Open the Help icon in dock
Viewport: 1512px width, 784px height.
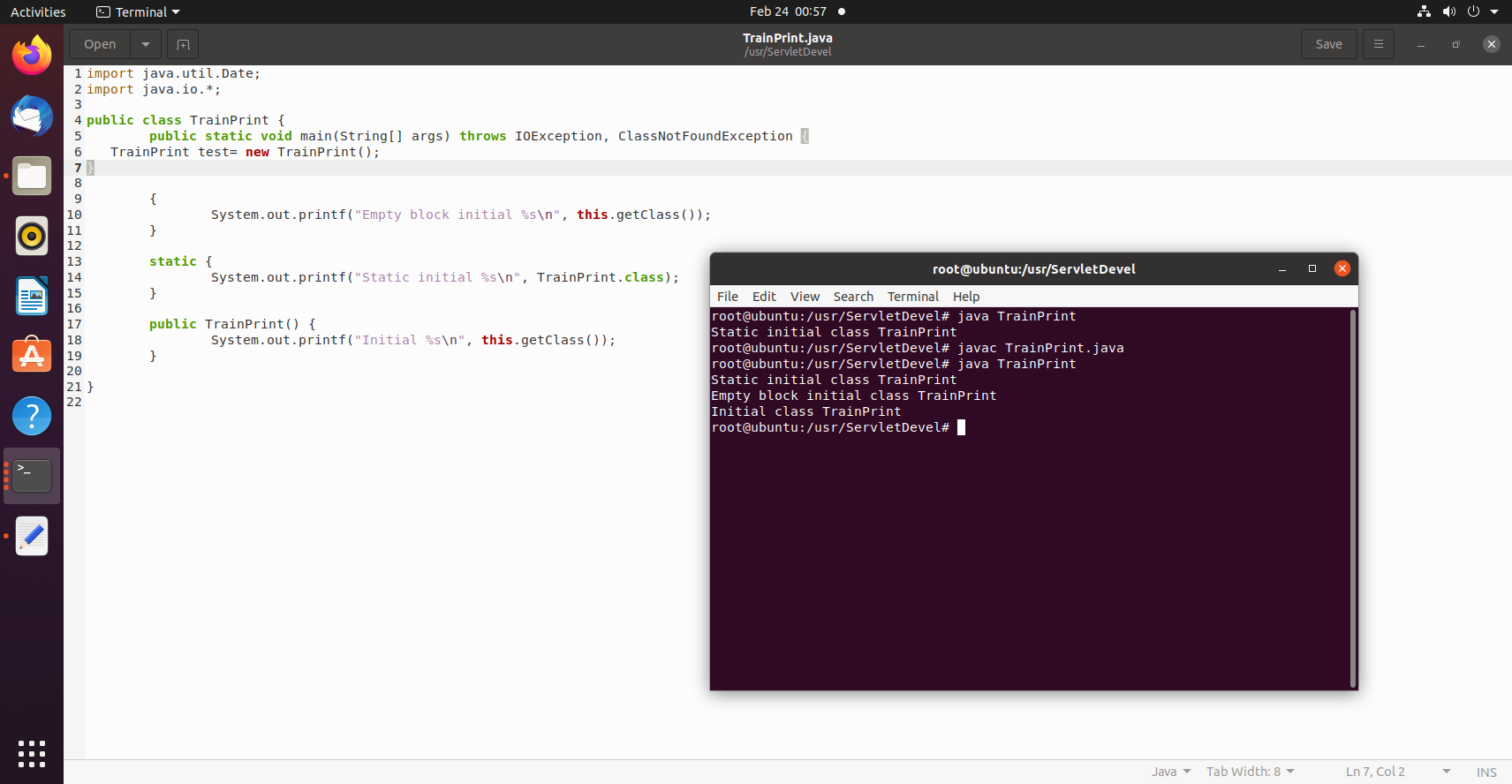(32, 416)
